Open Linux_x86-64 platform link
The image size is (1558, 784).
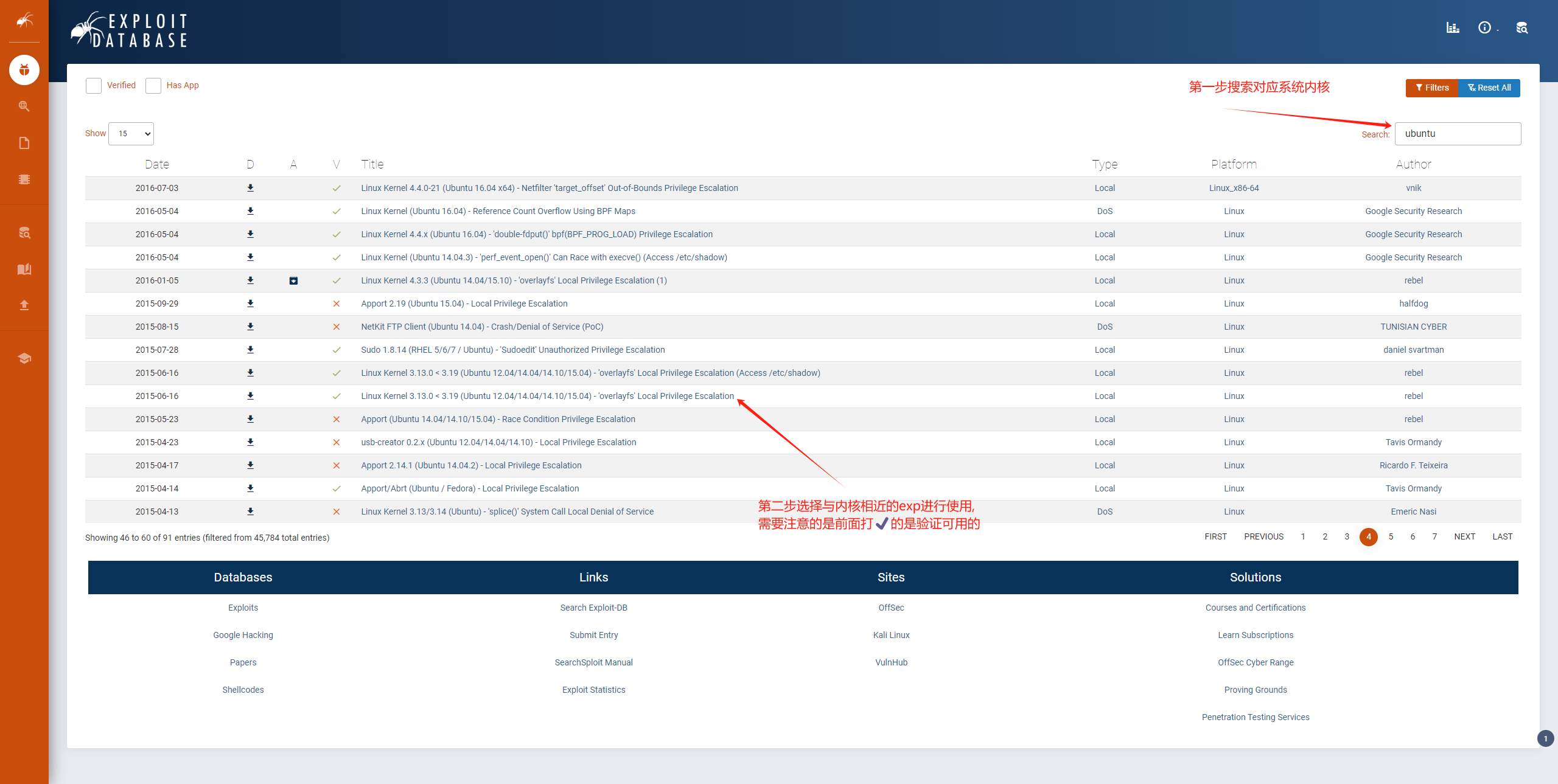tap(1234, 188)
